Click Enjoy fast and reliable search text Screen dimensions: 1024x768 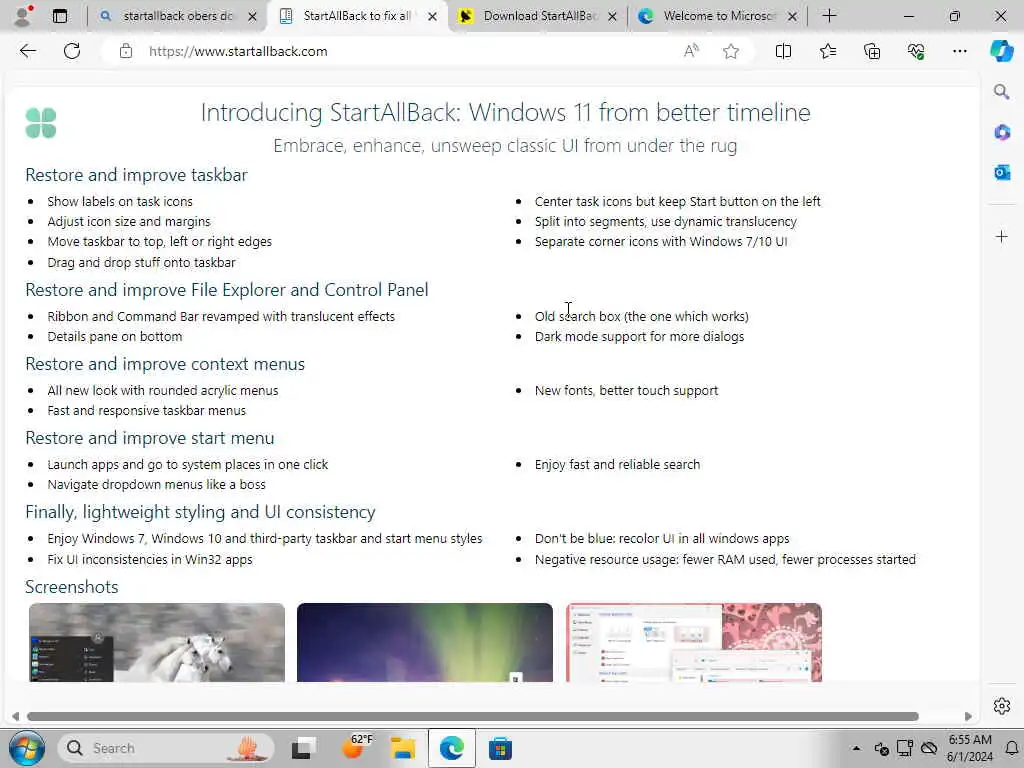[x=617, y=464]
